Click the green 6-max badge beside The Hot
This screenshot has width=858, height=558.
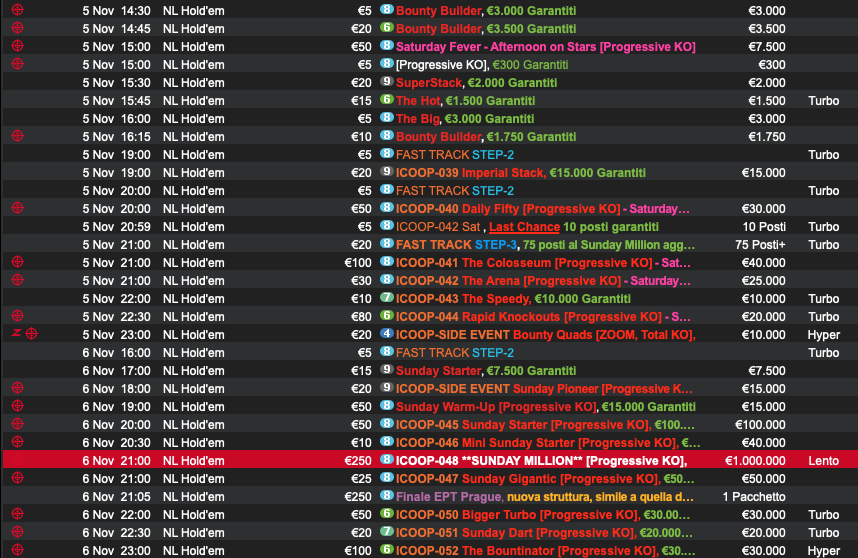click(387, 100)
